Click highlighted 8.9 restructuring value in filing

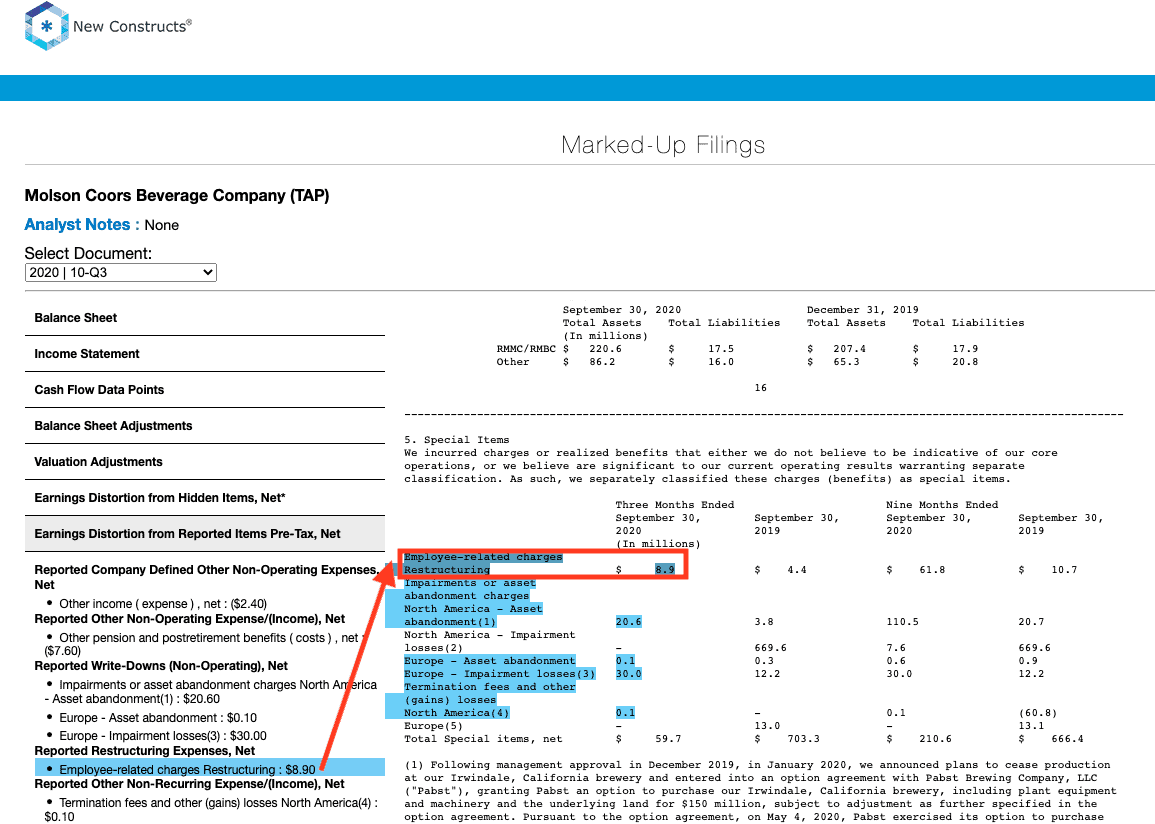coord(664,570)
